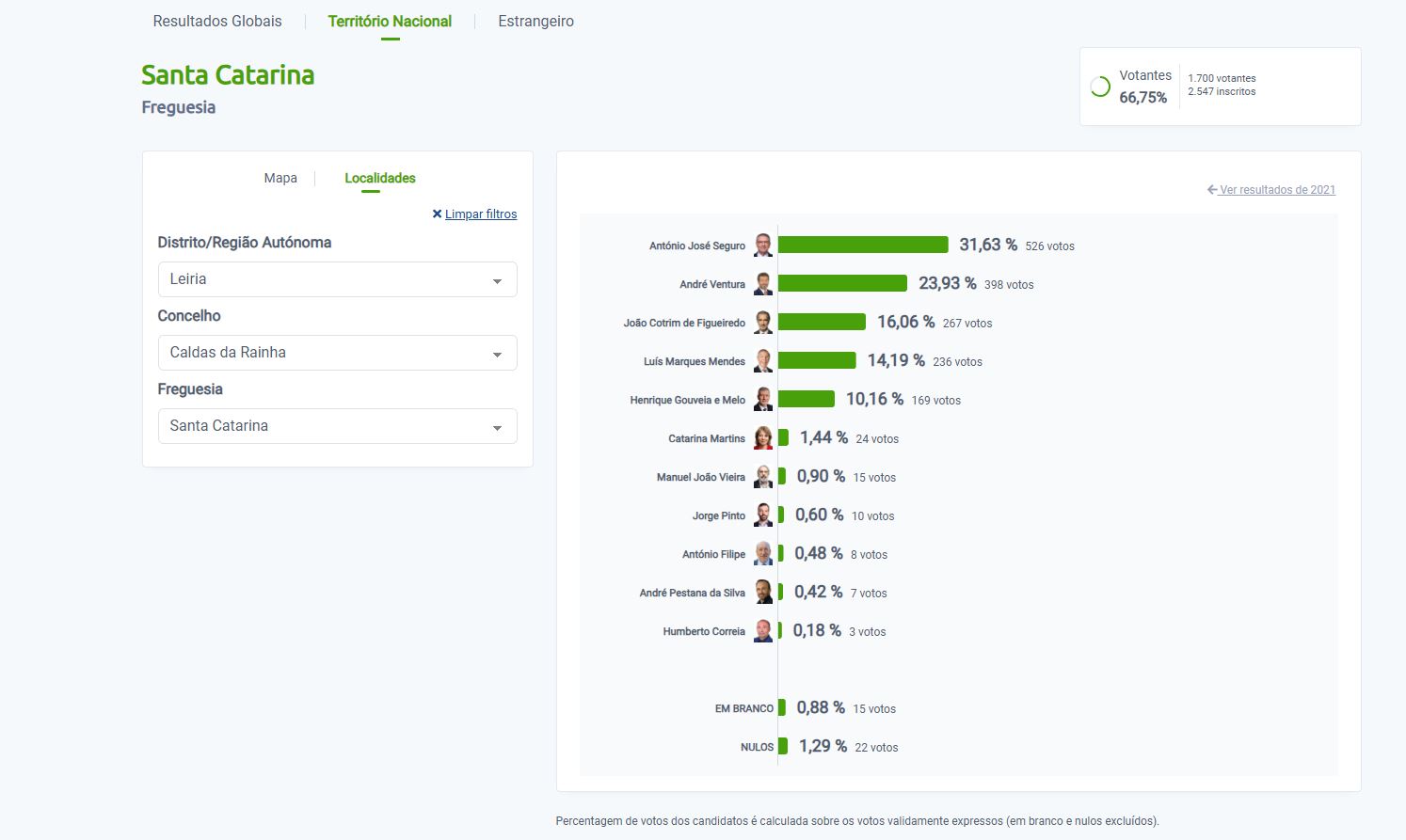1406x840 pixels.
Task: Select the Localidades tab
Action: pyautogui.click(x=379, y=178)
